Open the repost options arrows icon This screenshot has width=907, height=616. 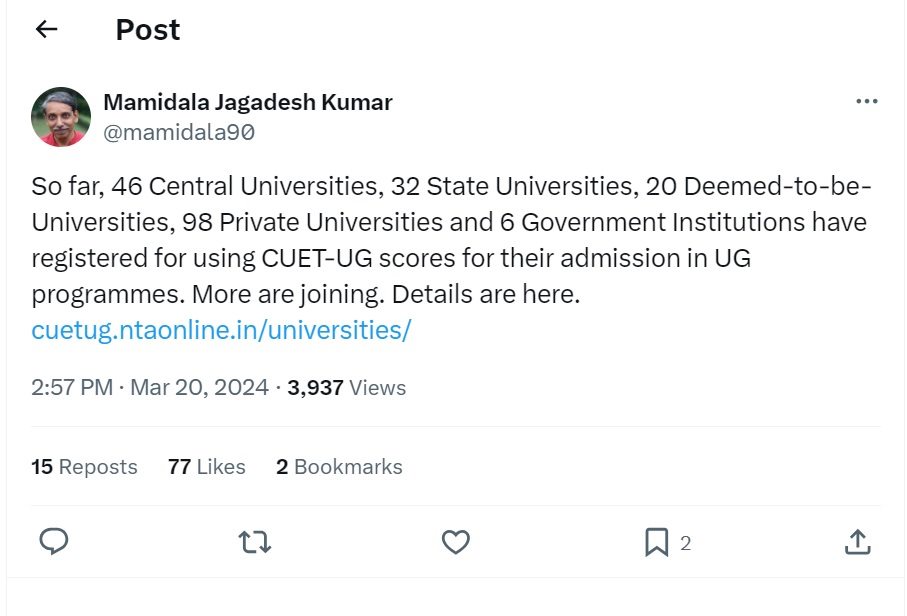(x=255, y=542)
